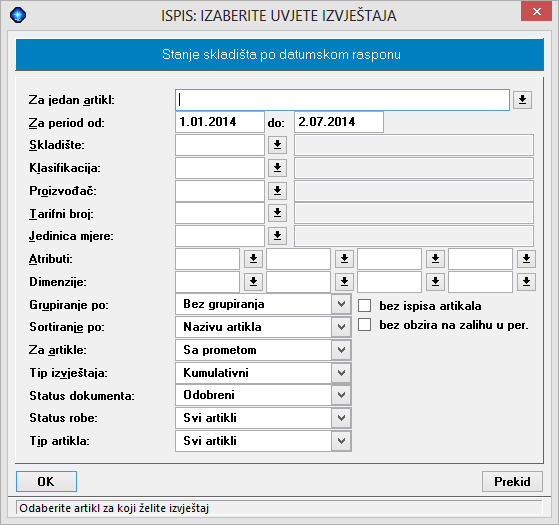
Task: Click the Proizvođač lookup arrow icon
Action: [x=277, y=191]
